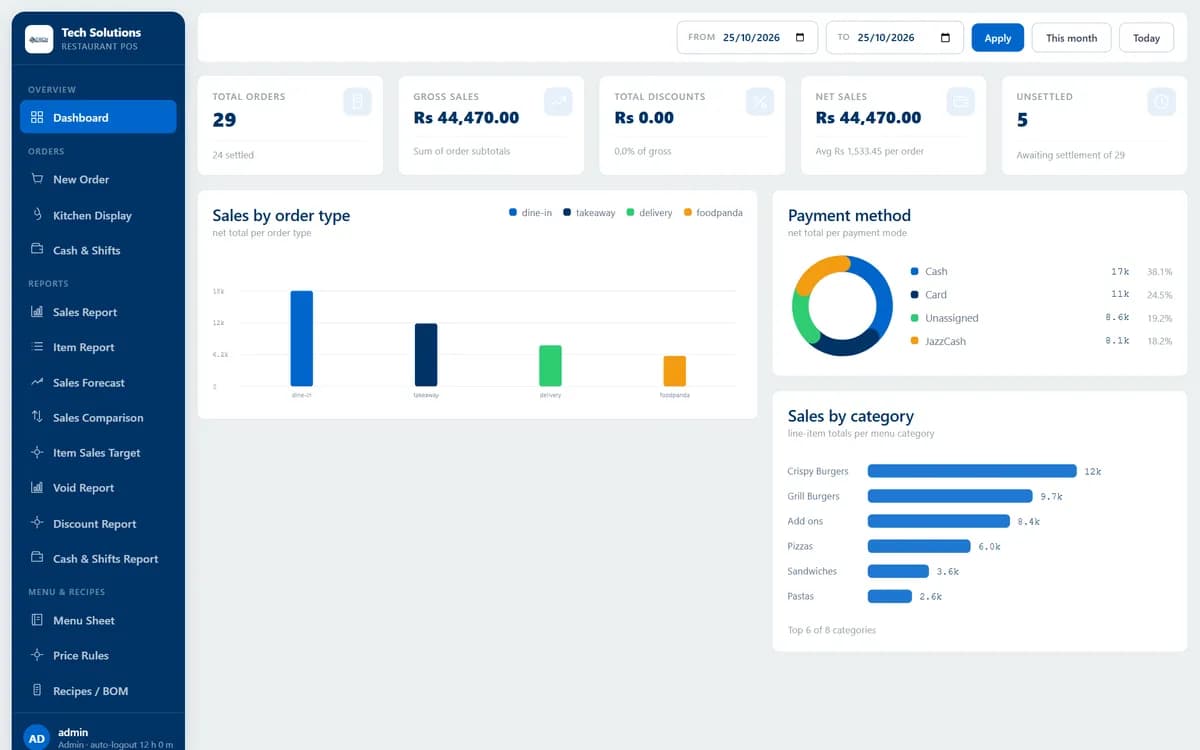Click the Dashboard grid icon in sidebar
This screenshot has width=1200, height=750.
(x=37, y=117)
